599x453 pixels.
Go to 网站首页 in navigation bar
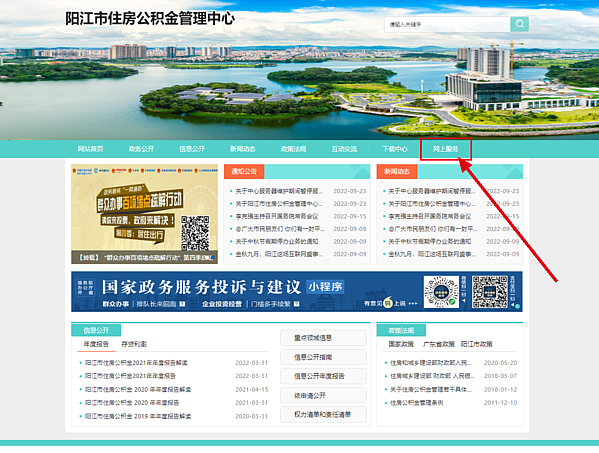pos(91,149)
